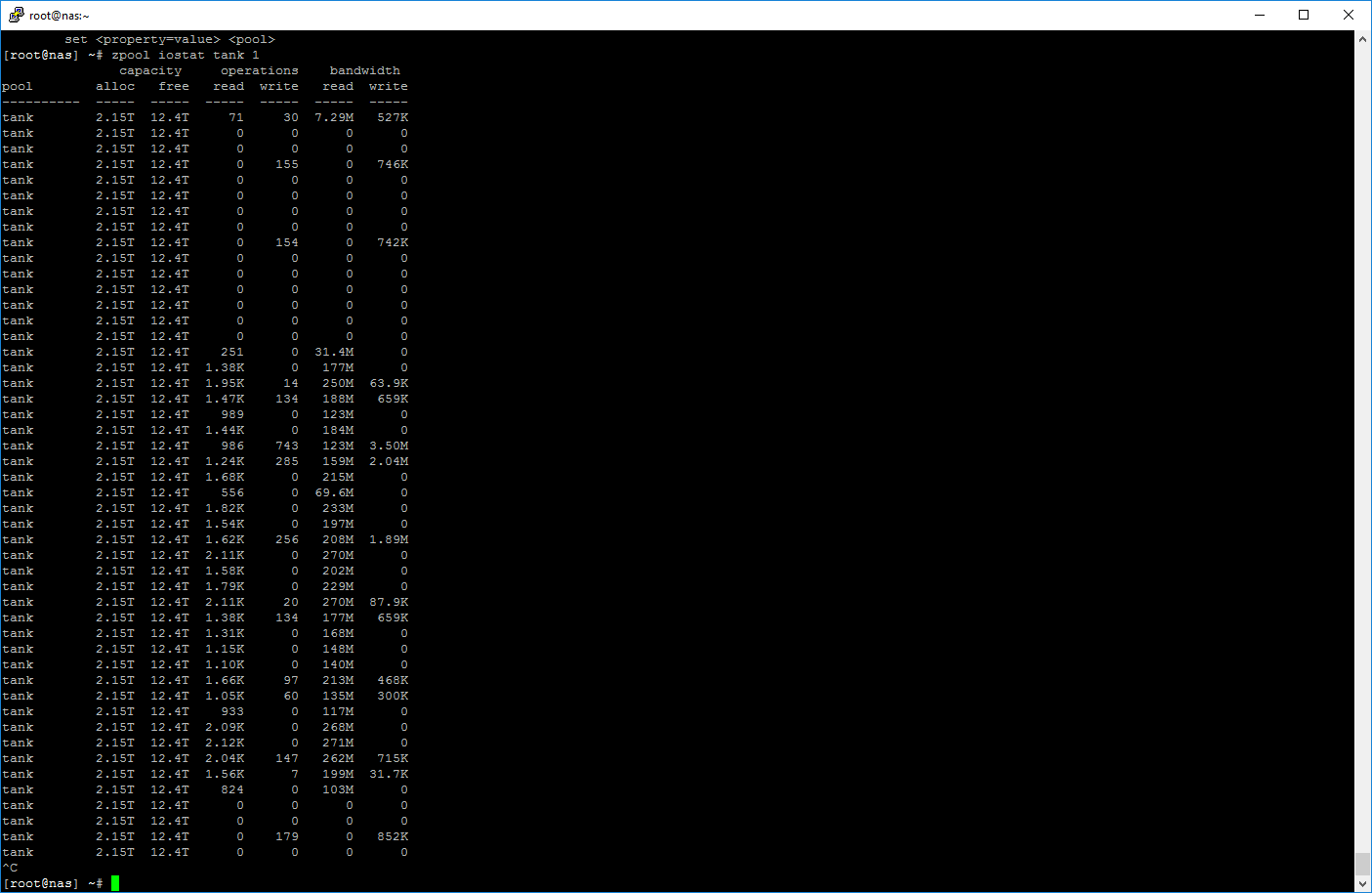Click the 'root@nas:~' window title text
This screenshot has height=893, width=1372.
(59, 16)
